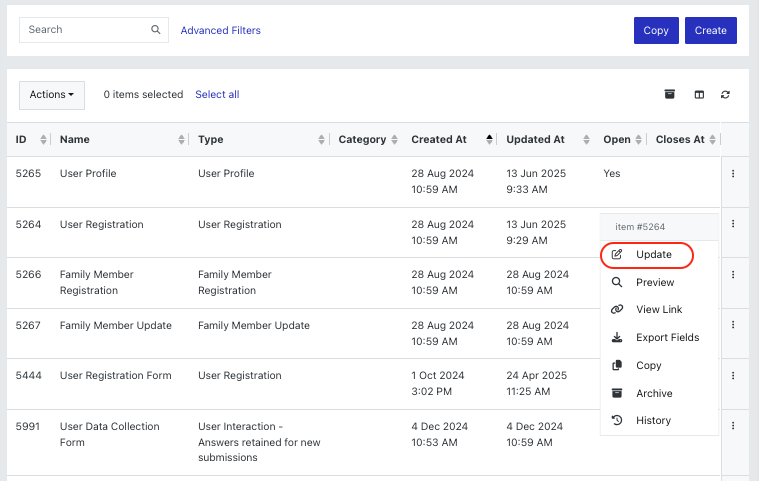Click the ID cell 5991
Screen dimensions: 759x481
click(28, 426)
